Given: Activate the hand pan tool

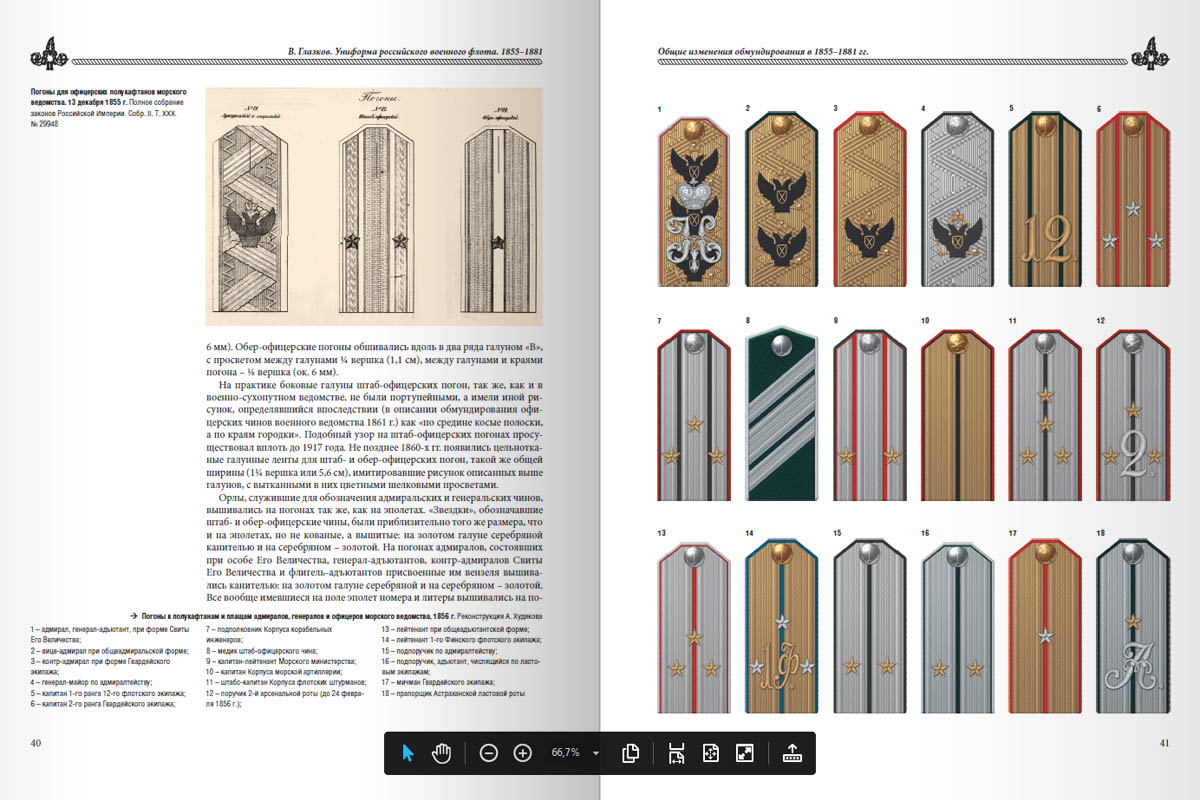Looking at the screenshot, I should pyautogui.click(x=442, y=753).
